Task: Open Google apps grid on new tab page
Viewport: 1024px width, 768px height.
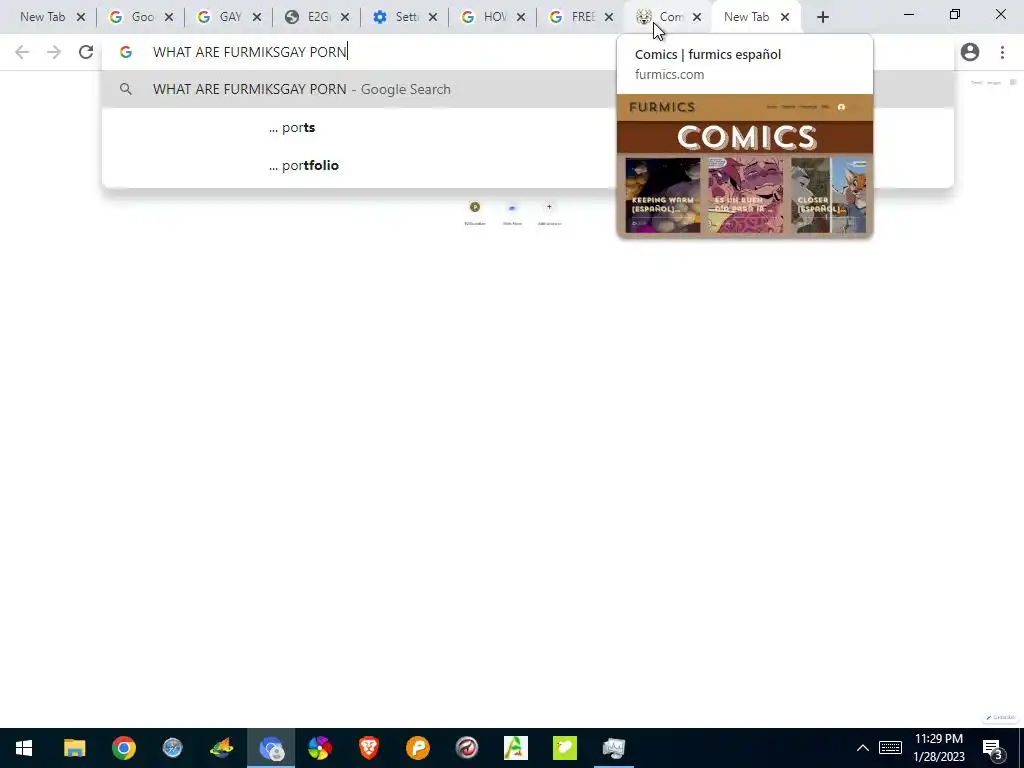Action: [1013, 82]
